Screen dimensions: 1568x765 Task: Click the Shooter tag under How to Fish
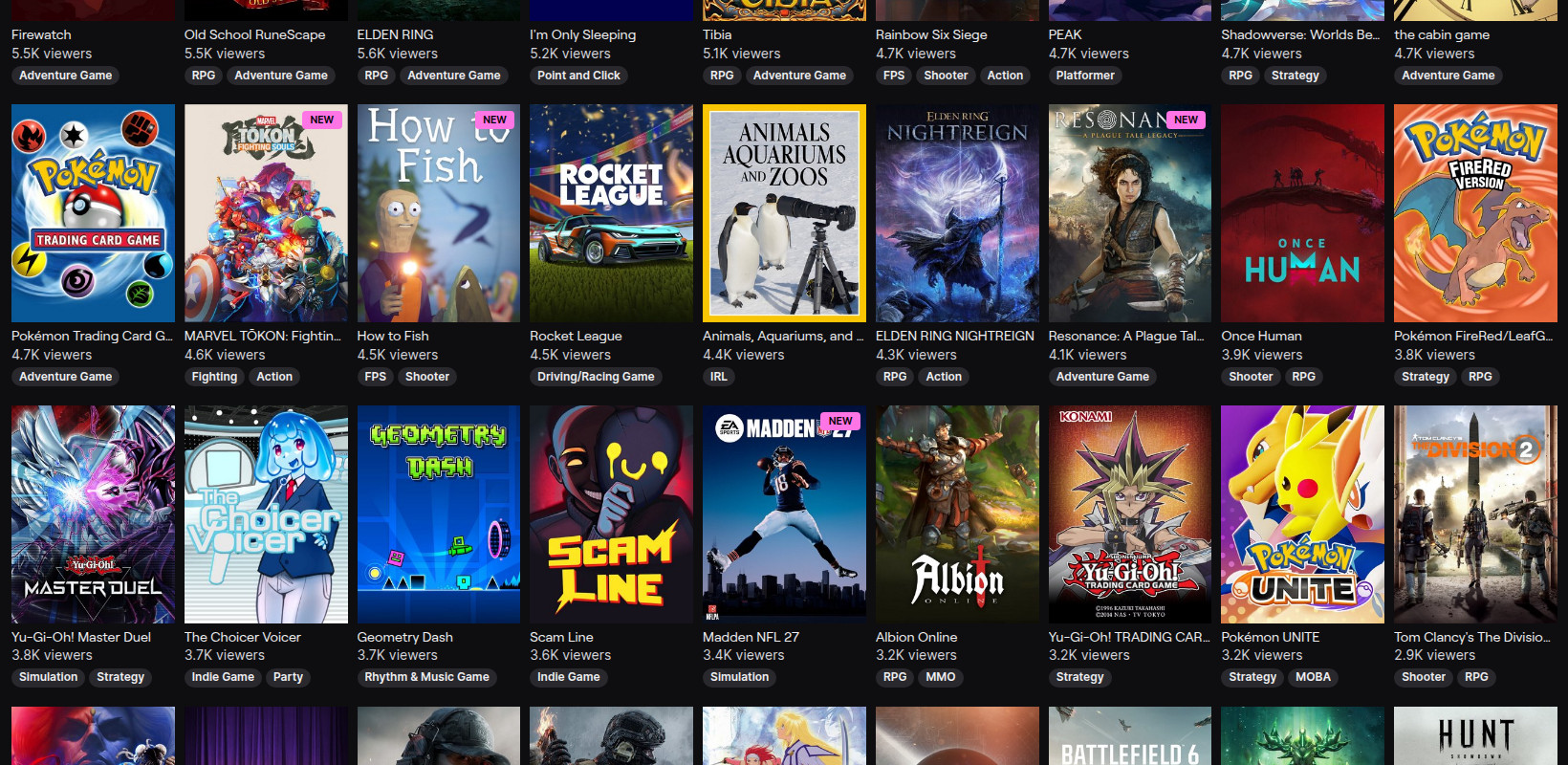427,377
